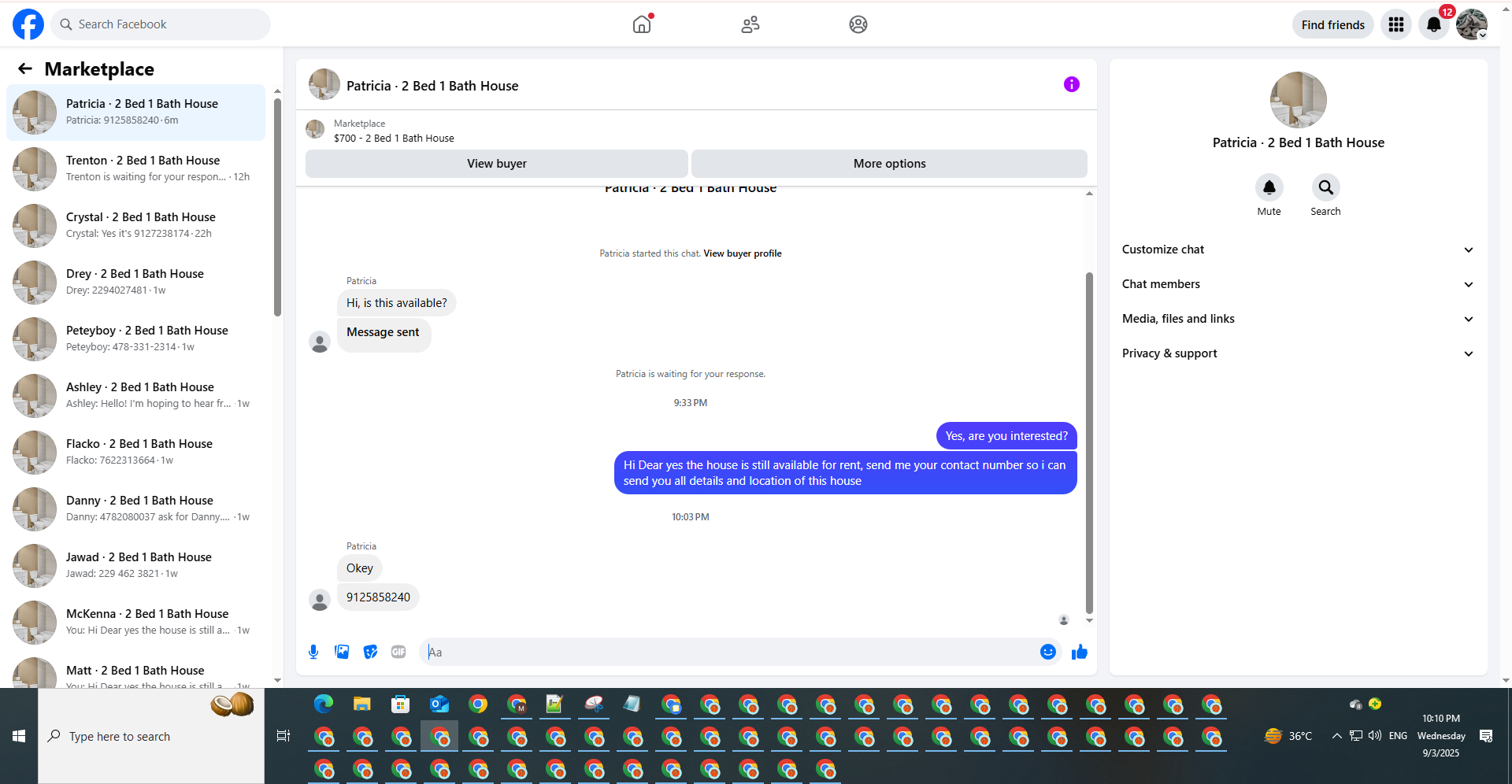This screenshot has height=784, width=1512.
Task: Mute the Patricia conversation
Action: 1269,188
